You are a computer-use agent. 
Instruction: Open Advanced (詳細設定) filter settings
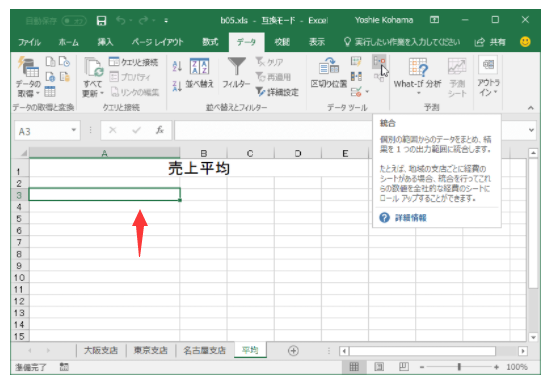coord(277,92)
